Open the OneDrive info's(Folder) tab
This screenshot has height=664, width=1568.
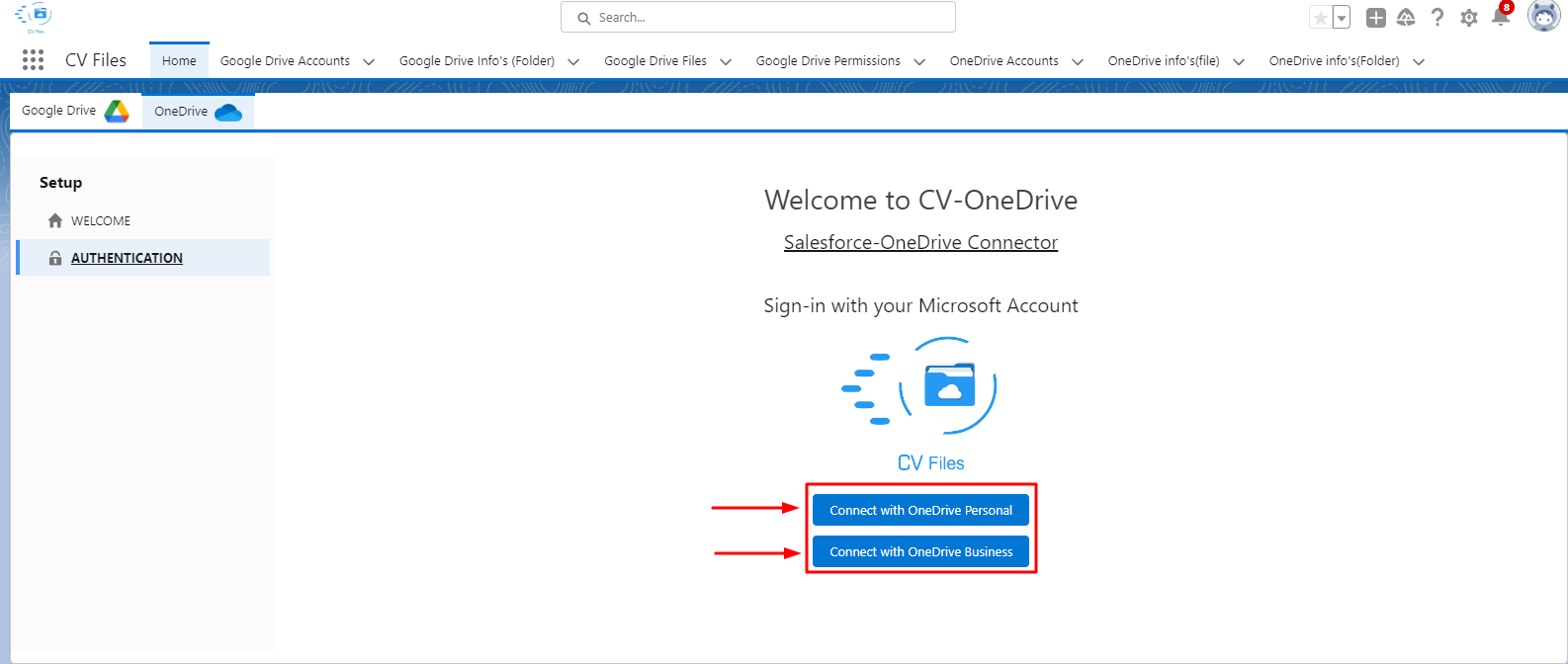(1335, 60)
